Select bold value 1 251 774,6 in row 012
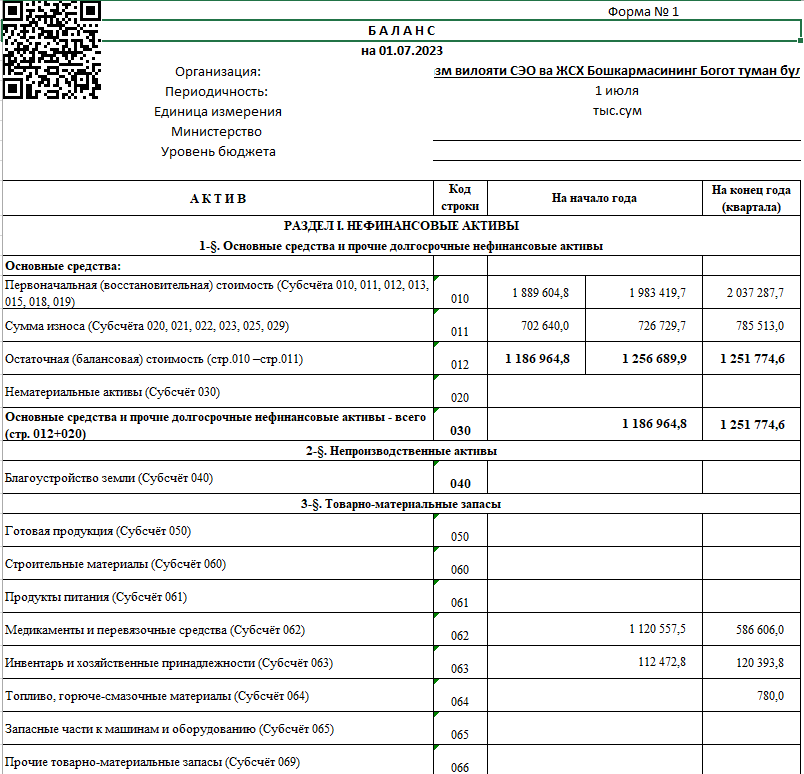The image size is (804, 774). coord(751,359)
